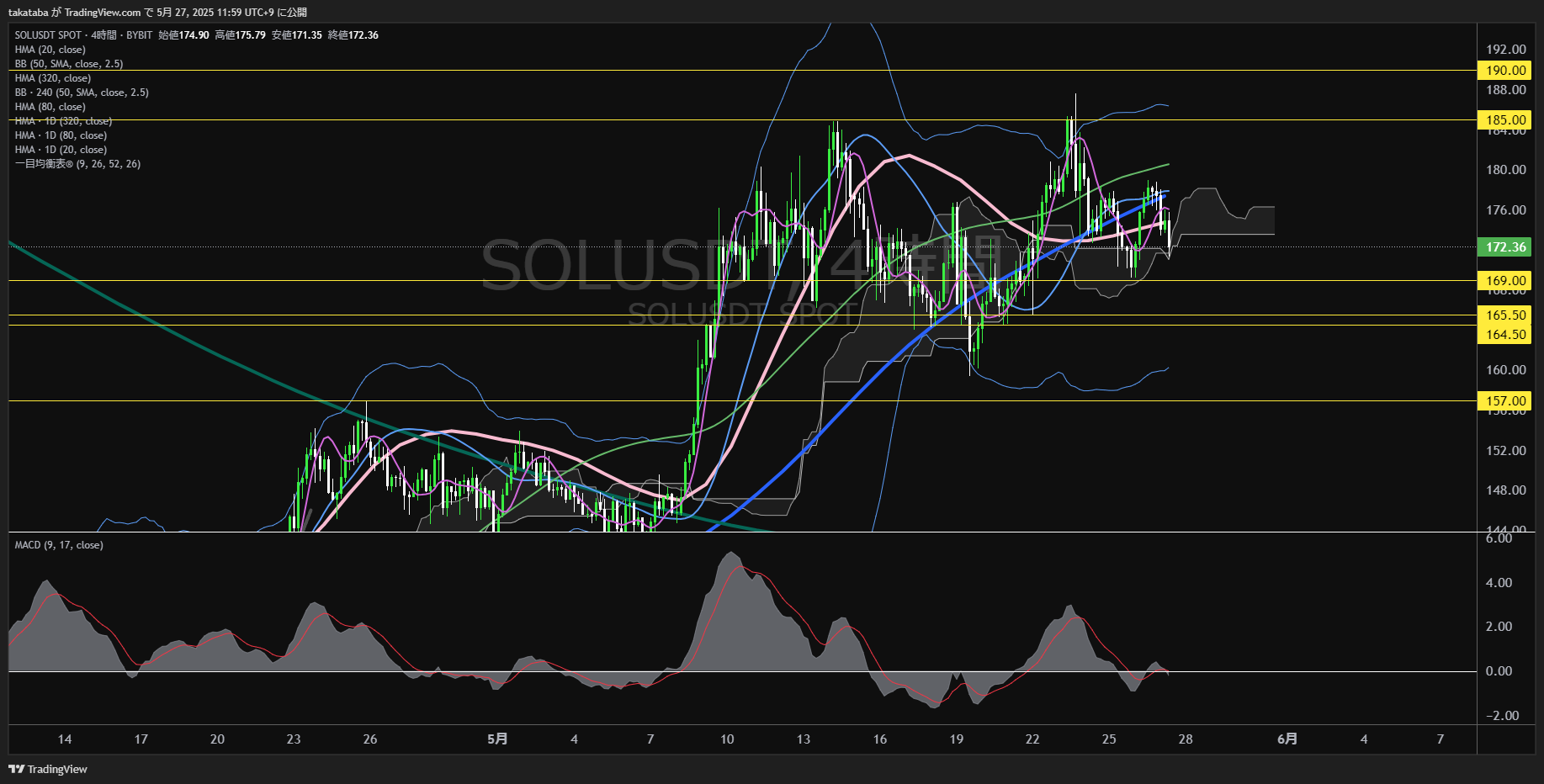Click the 終値172.36 close value
The width and height of the screenshot is (1544, 784).
tap(353, 35)
